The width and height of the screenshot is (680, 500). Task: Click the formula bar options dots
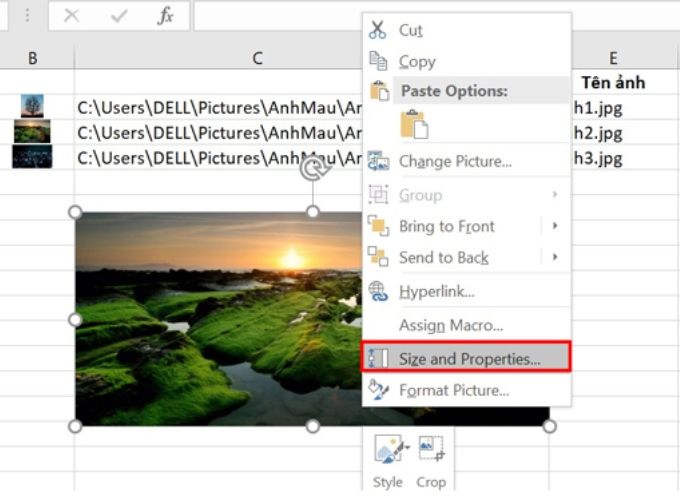click(x=27, y=16)
